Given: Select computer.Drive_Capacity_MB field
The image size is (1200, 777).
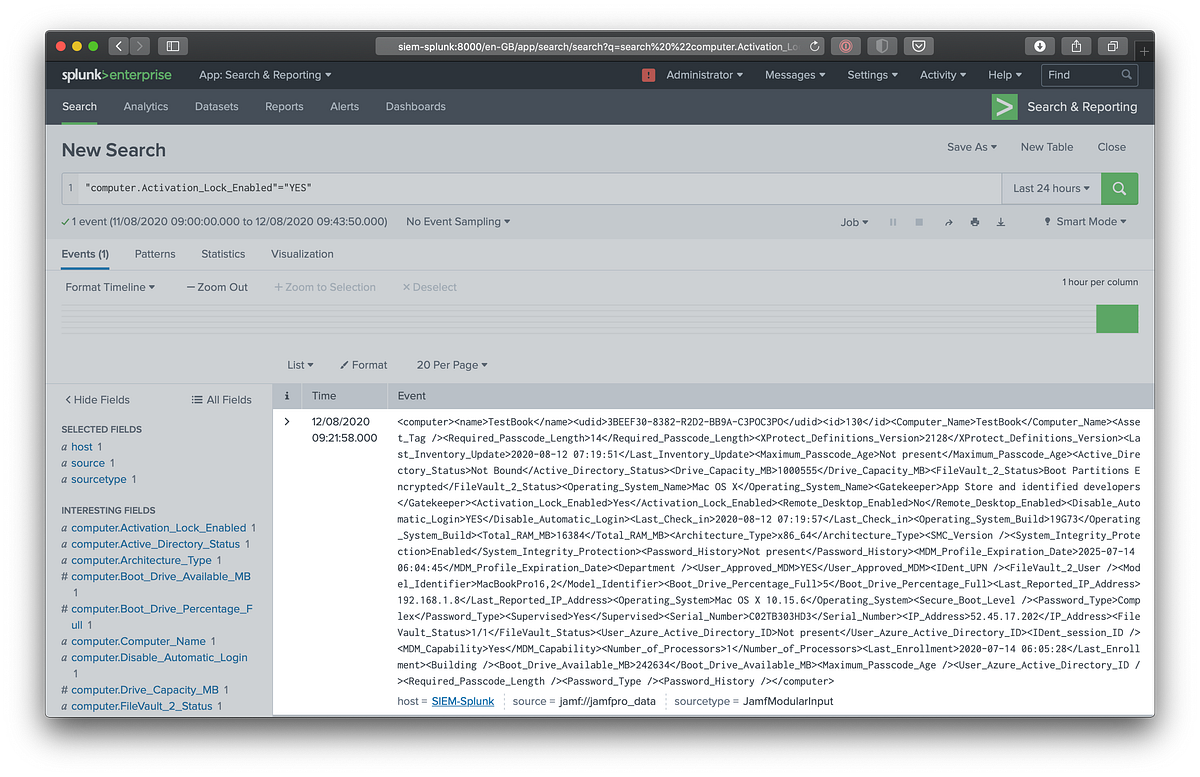Looking at the screenshot, I should [145, 690].
